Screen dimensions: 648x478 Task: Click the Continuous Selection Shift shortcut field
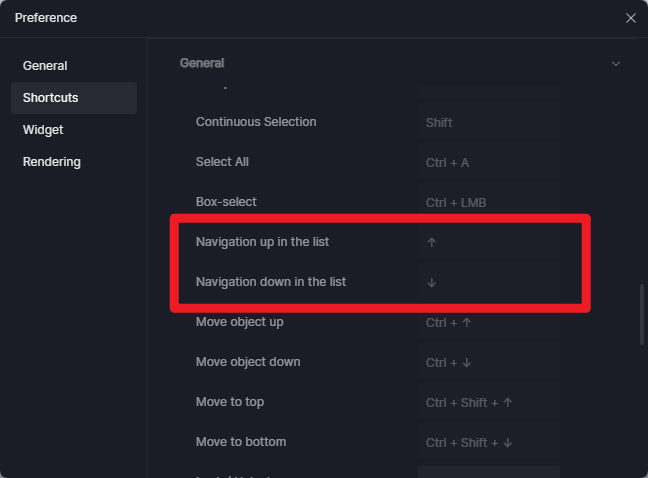point(488,122)
